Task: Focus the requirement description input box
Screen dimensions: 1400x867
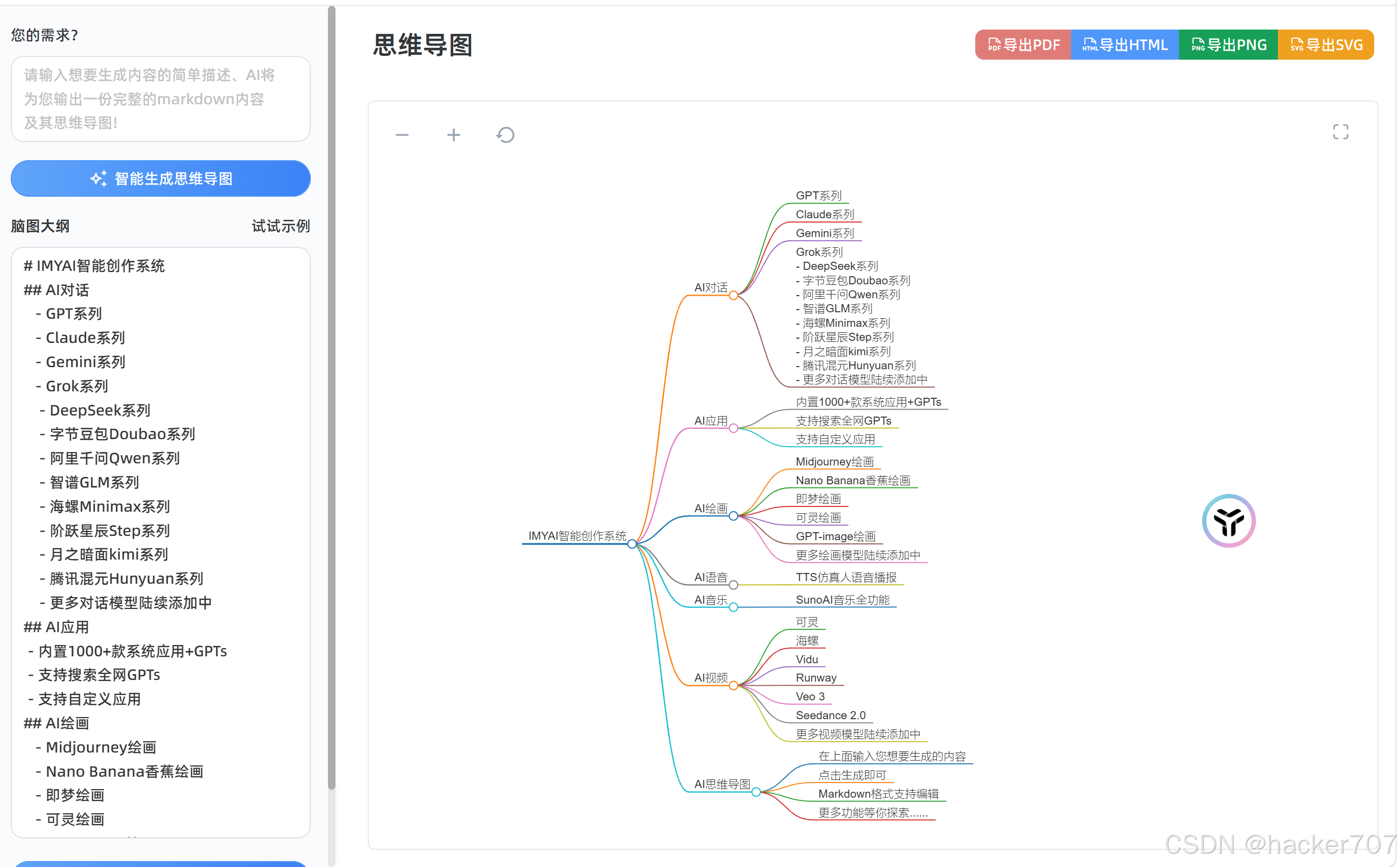Action: (x=161, y=98)
